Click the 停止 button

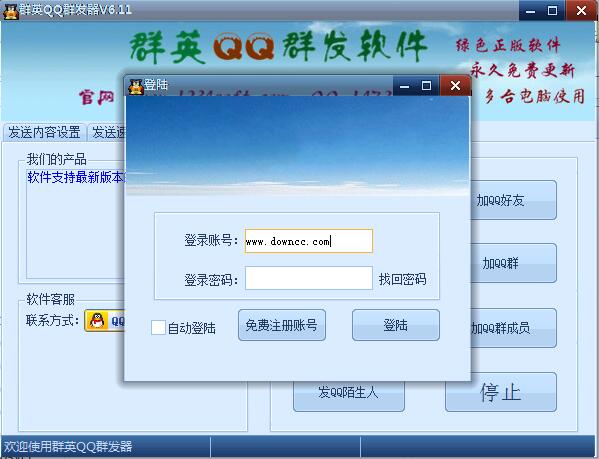(x=501, y=392)
